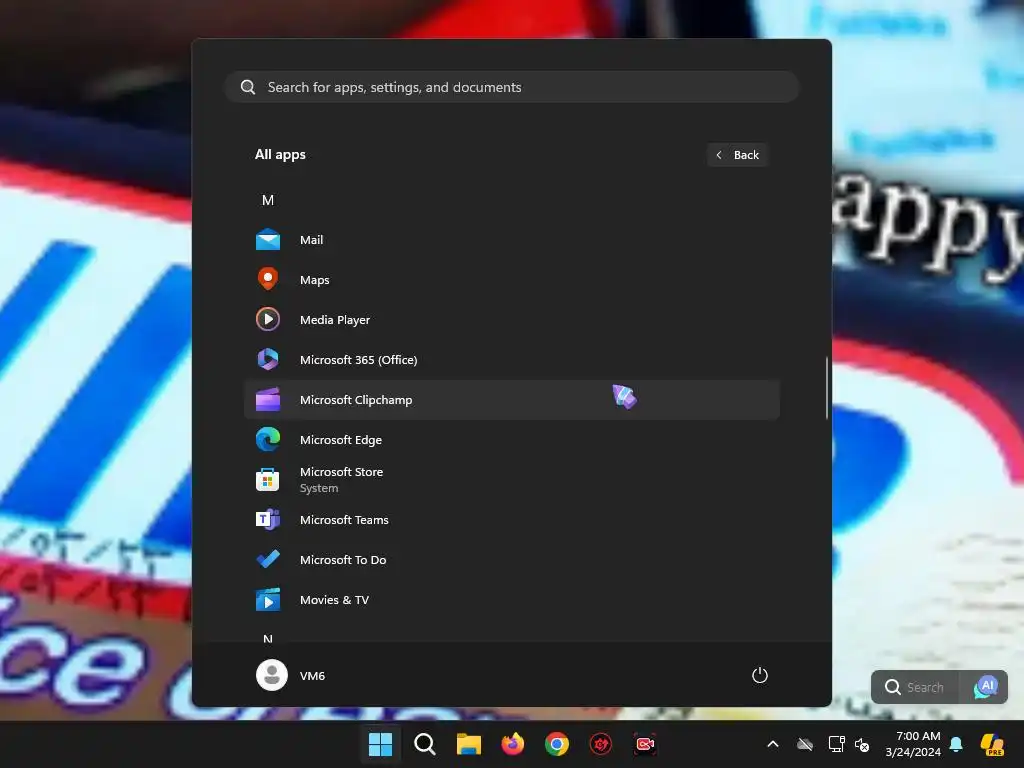This screenshot has width=1024, height=768.
Task: Launch Media Player icon
Action: (x=268, y=319)
